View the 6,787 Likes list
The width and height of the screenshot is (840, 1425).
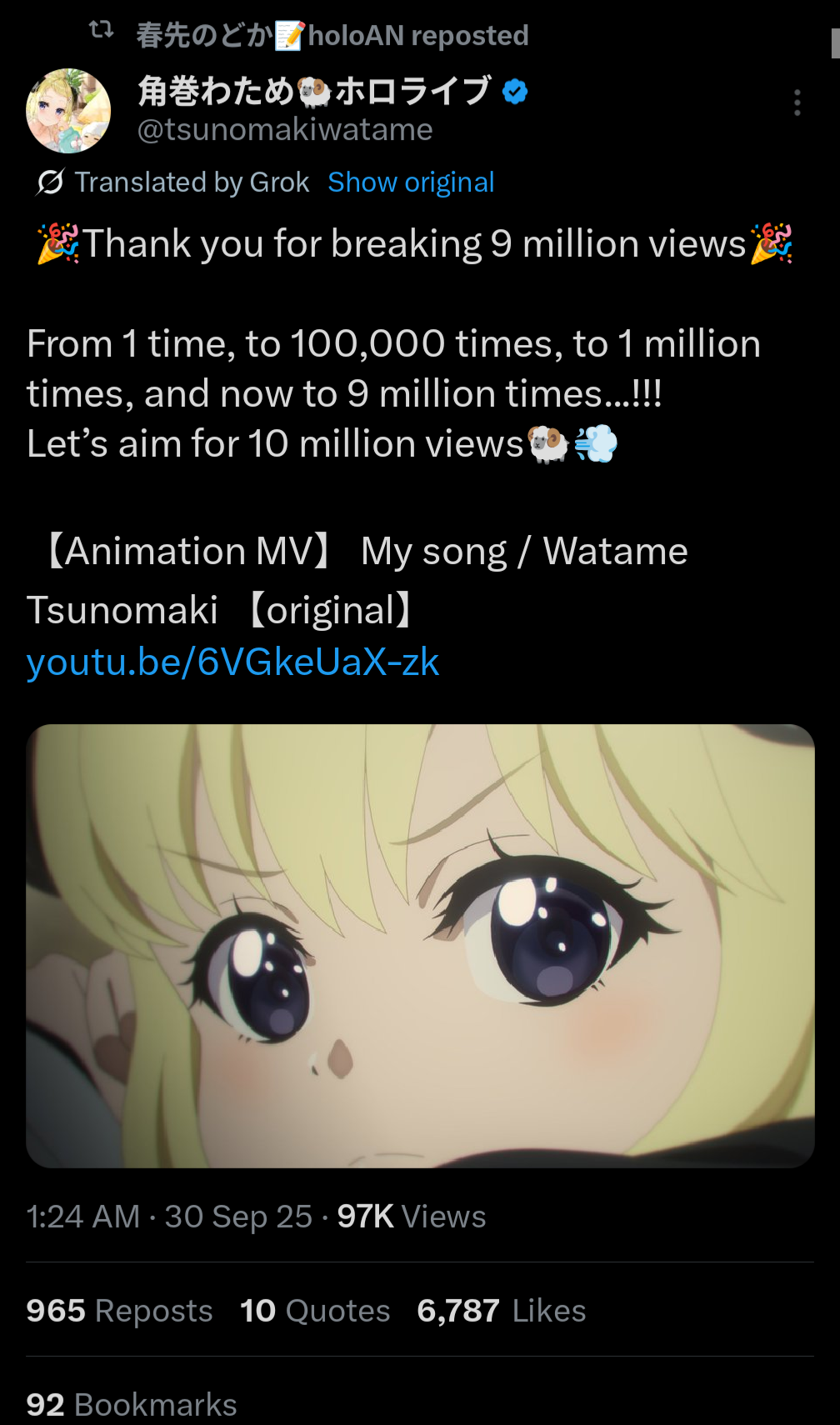click(502, 1311)
